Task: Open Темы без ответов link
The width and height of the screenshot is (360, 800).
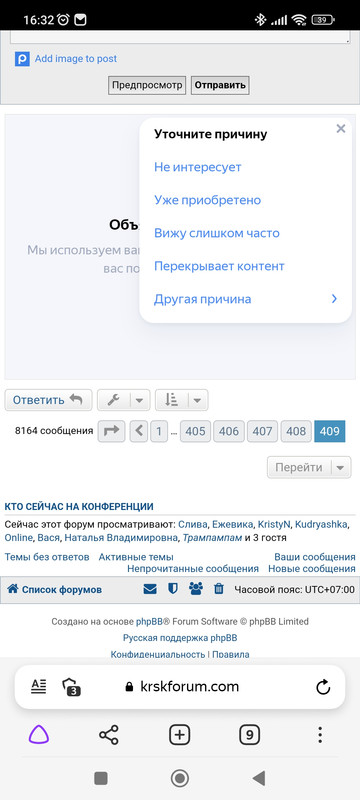Action: click(47, 557)
